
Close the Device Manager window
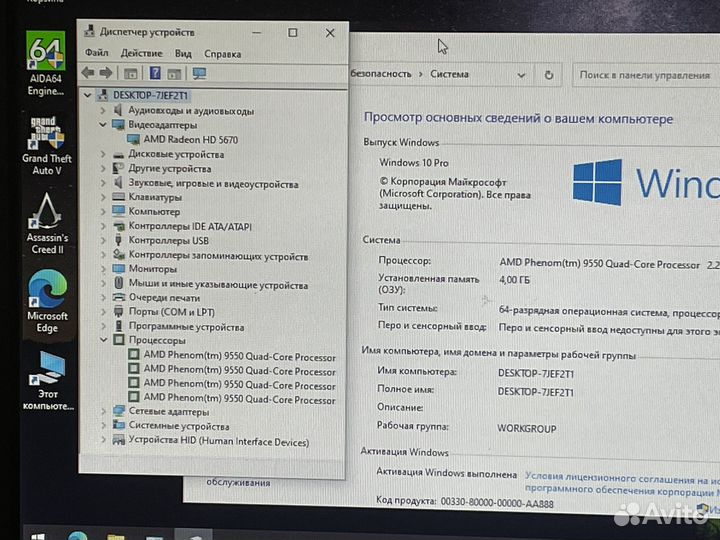[330, 33]
